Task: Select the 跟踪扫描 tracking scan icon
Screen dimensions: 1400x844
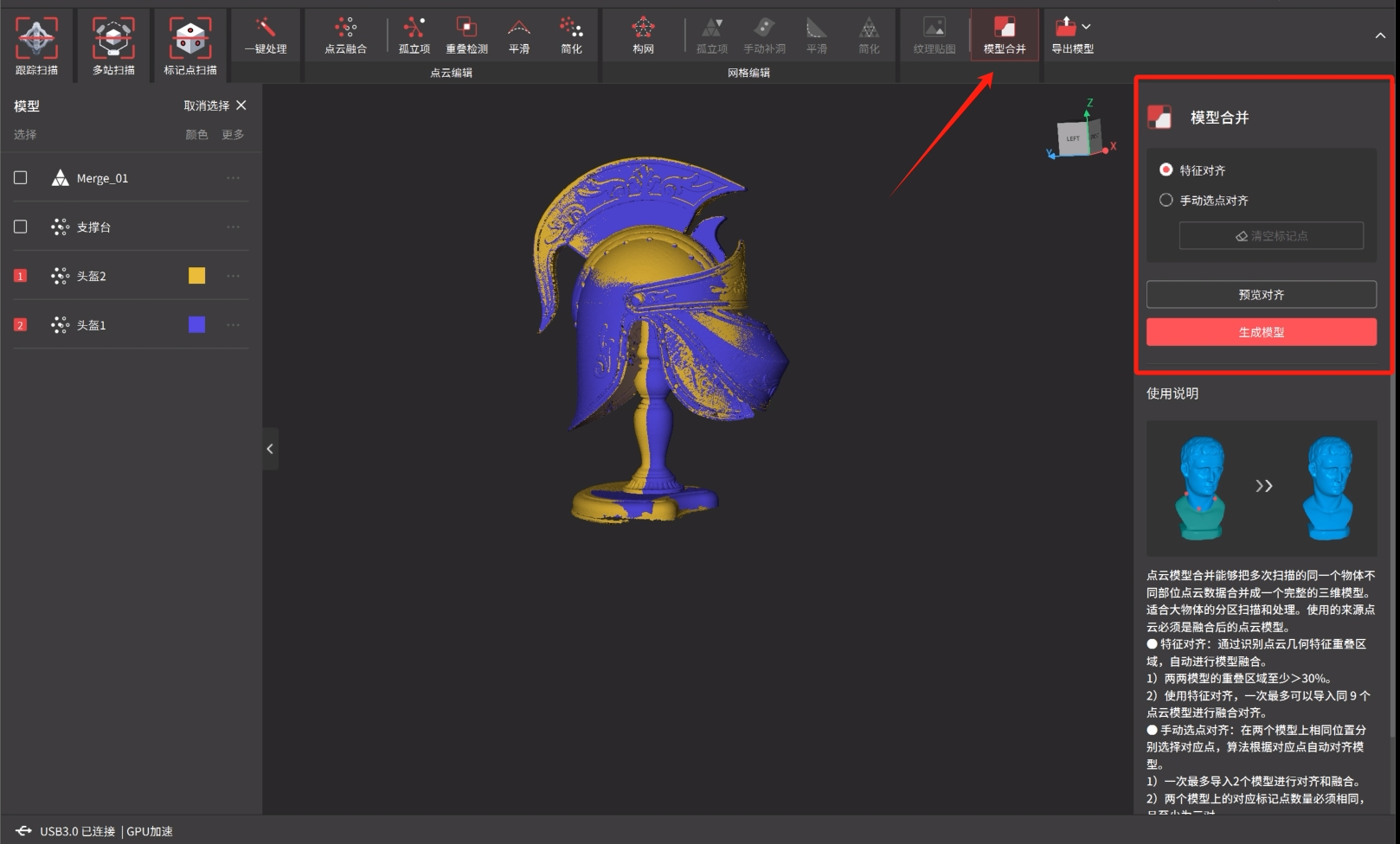Action: (x=36, y=39)
